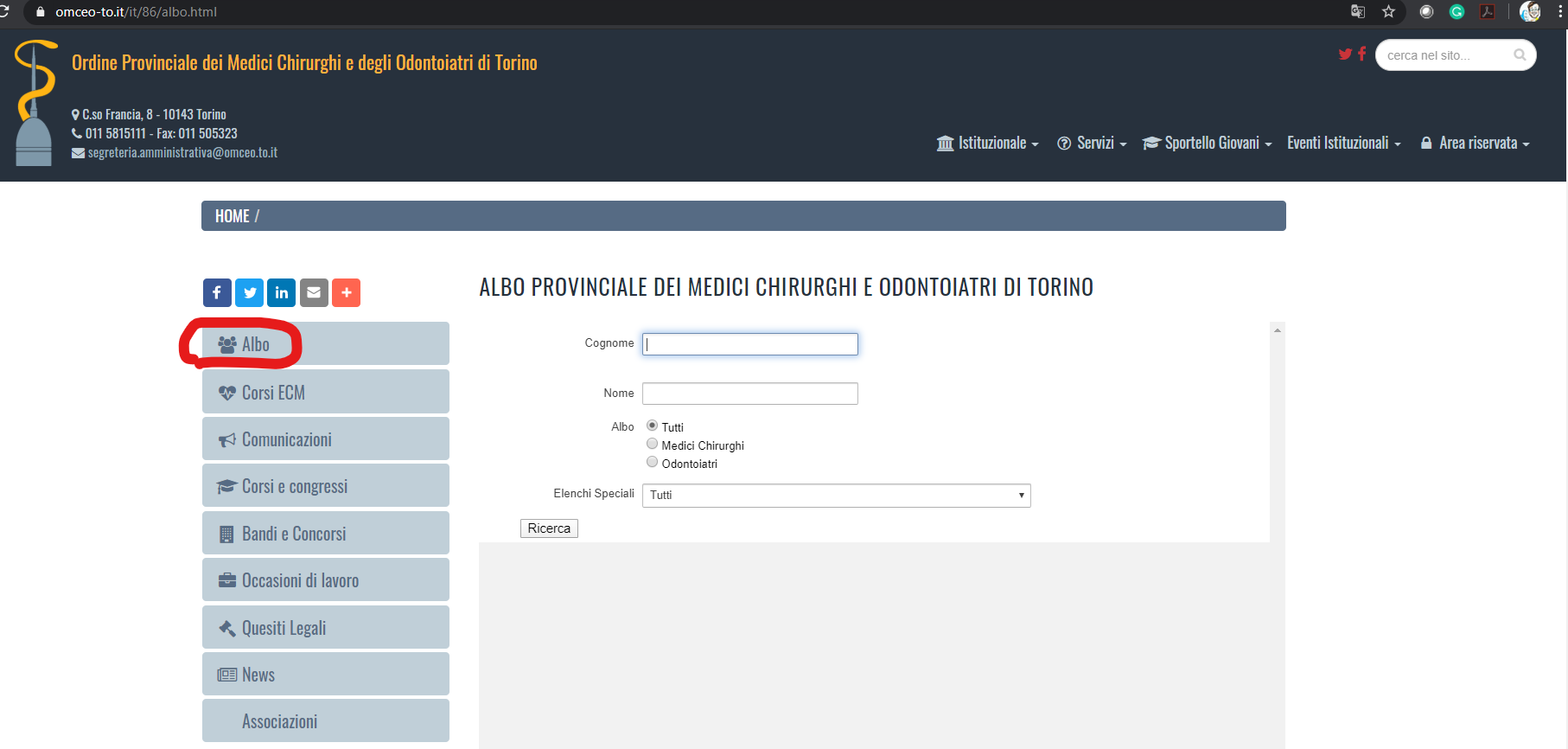Expand the Area riservata menu
Screen dimensions: 1568x749
[1476, 144]
